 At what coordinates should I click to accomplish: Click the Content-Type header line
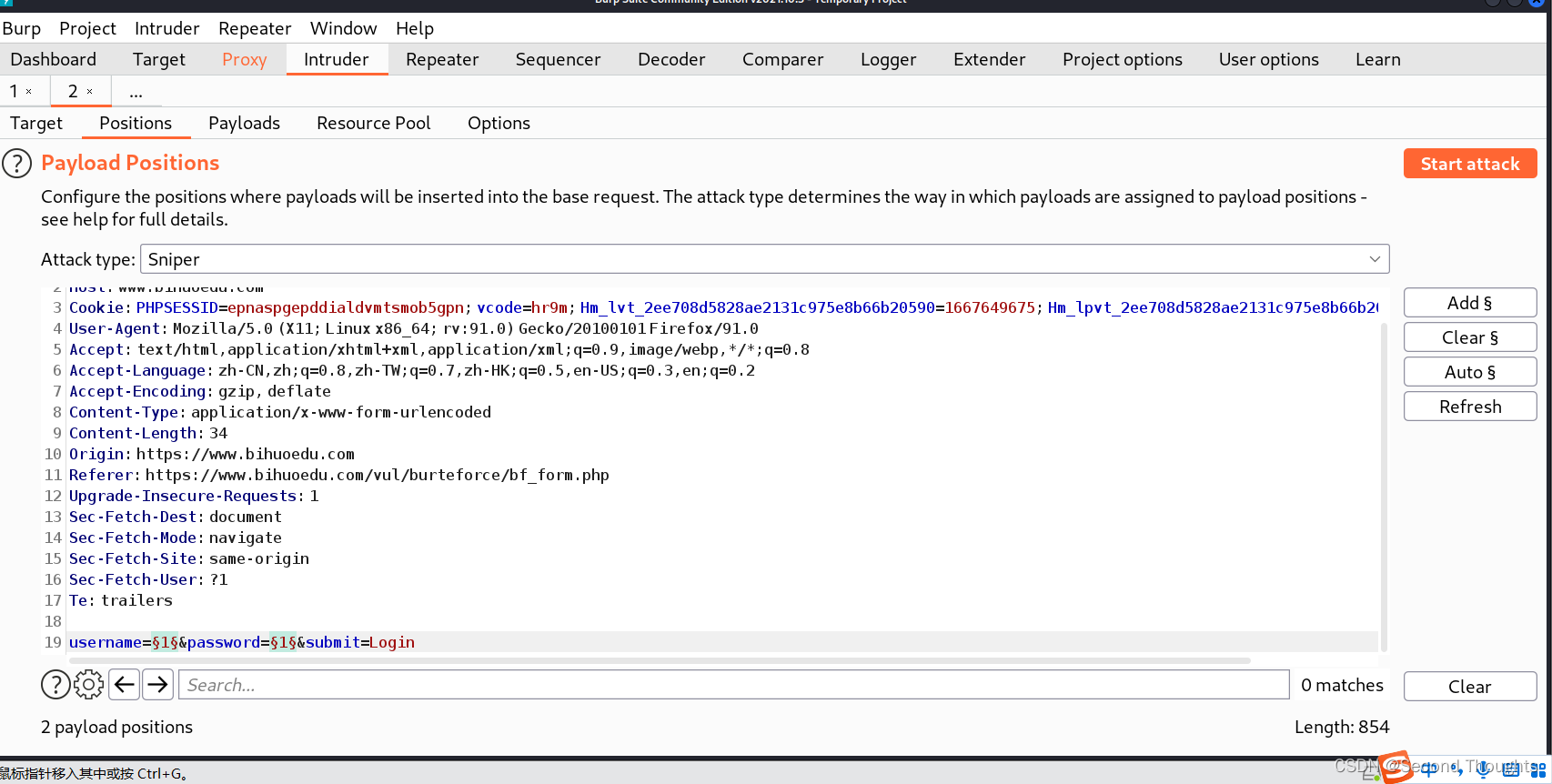pos(280,412)
